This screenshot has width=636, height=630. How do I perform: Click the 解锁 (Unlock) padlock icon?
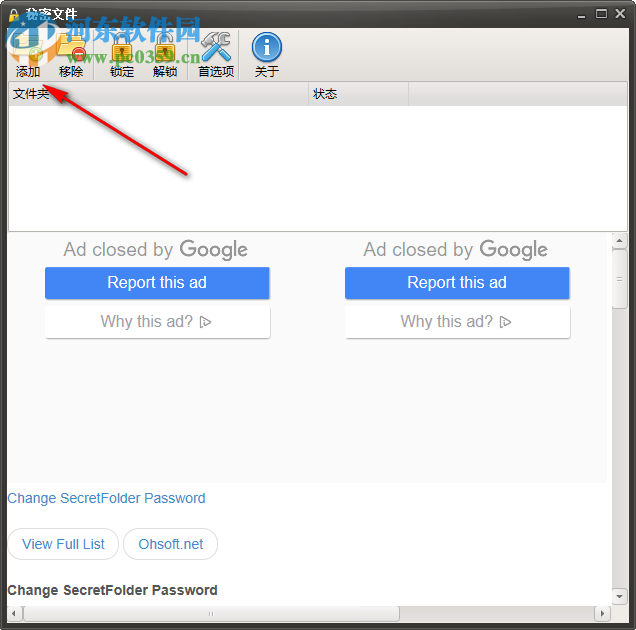point(165,48)
